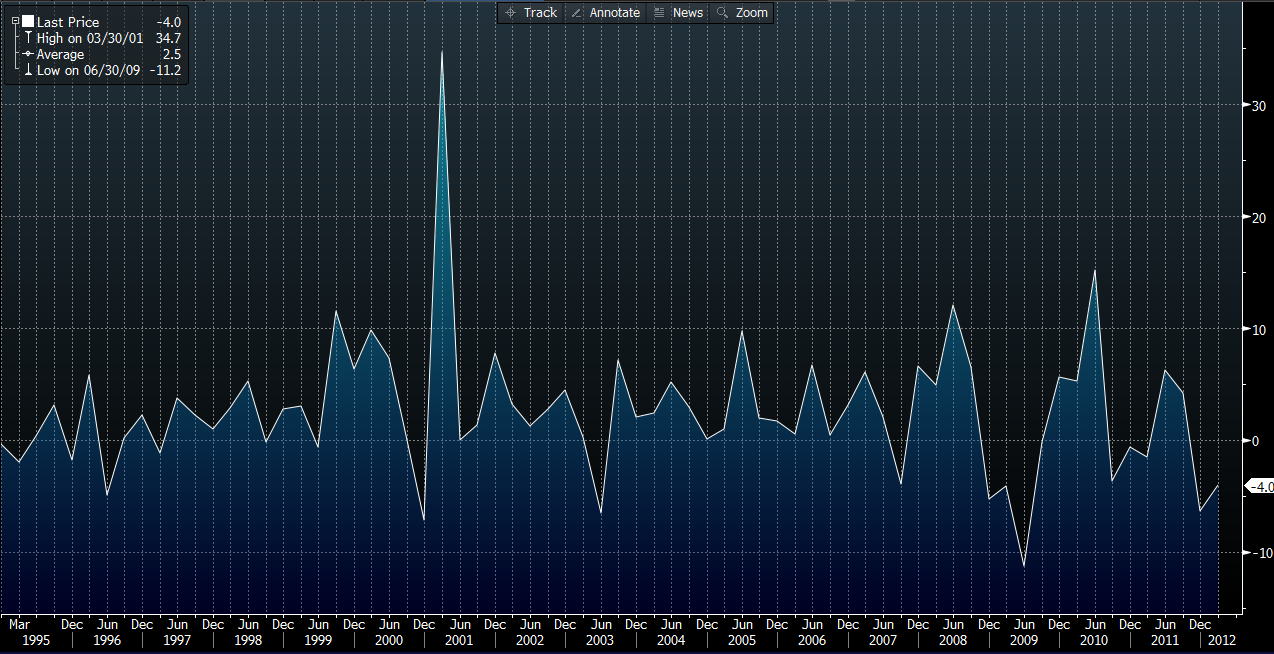Click the Low marker icon in legend
The width and height of the screenshot is (1274, 654).
coord(28,72)
